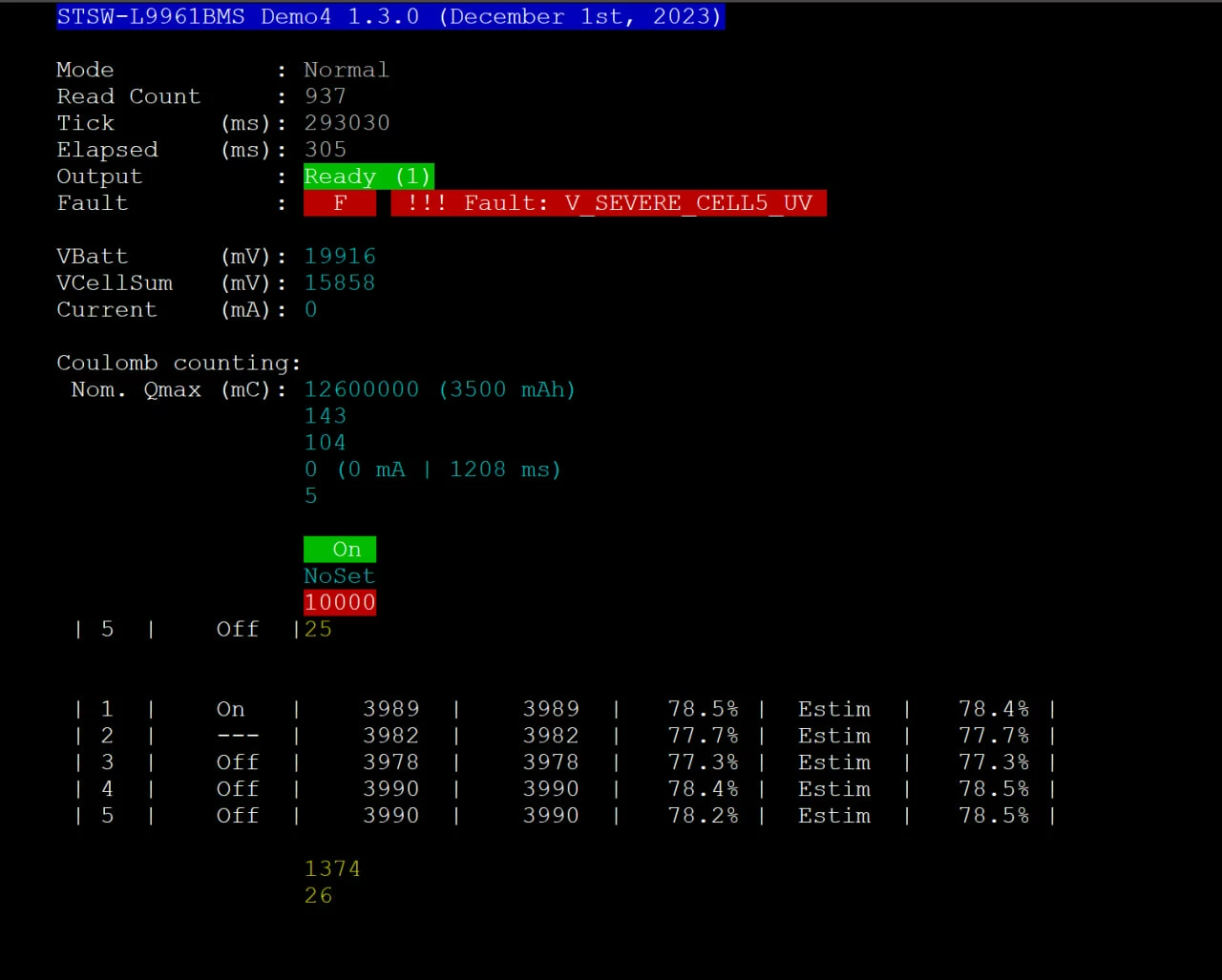1222x980 pixels.
Task: Select the "0 (0 mA | 1208 ms)" line
Action: [x=432, y=469]
